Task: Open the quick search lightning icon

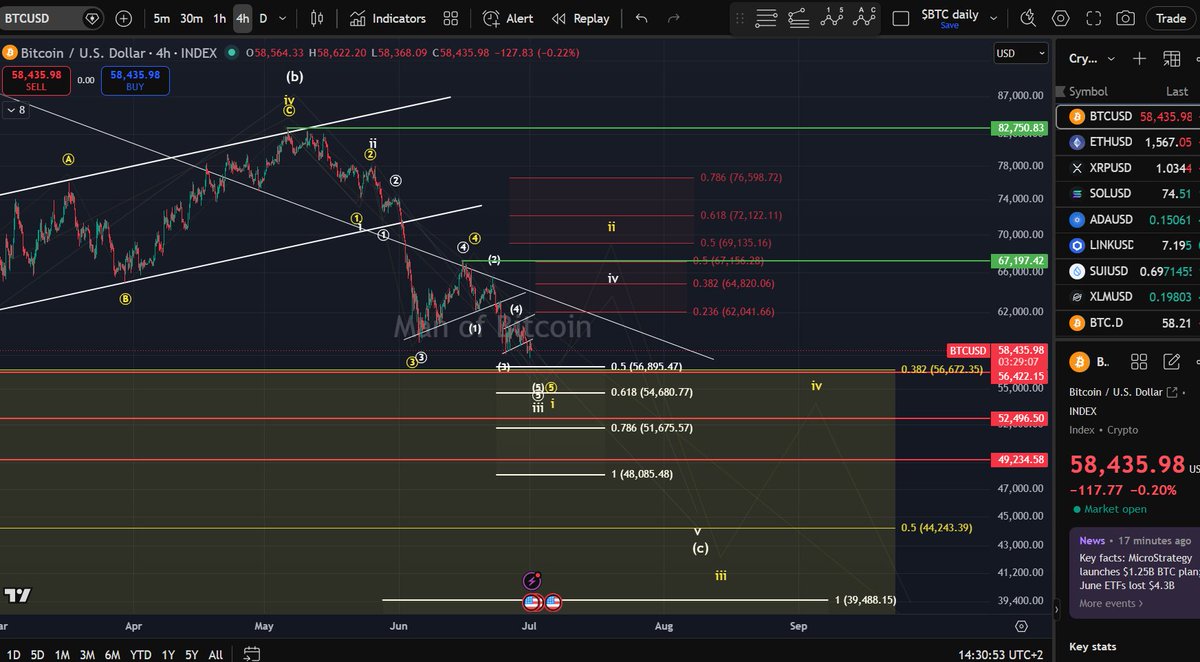Action: point(1029,18)
